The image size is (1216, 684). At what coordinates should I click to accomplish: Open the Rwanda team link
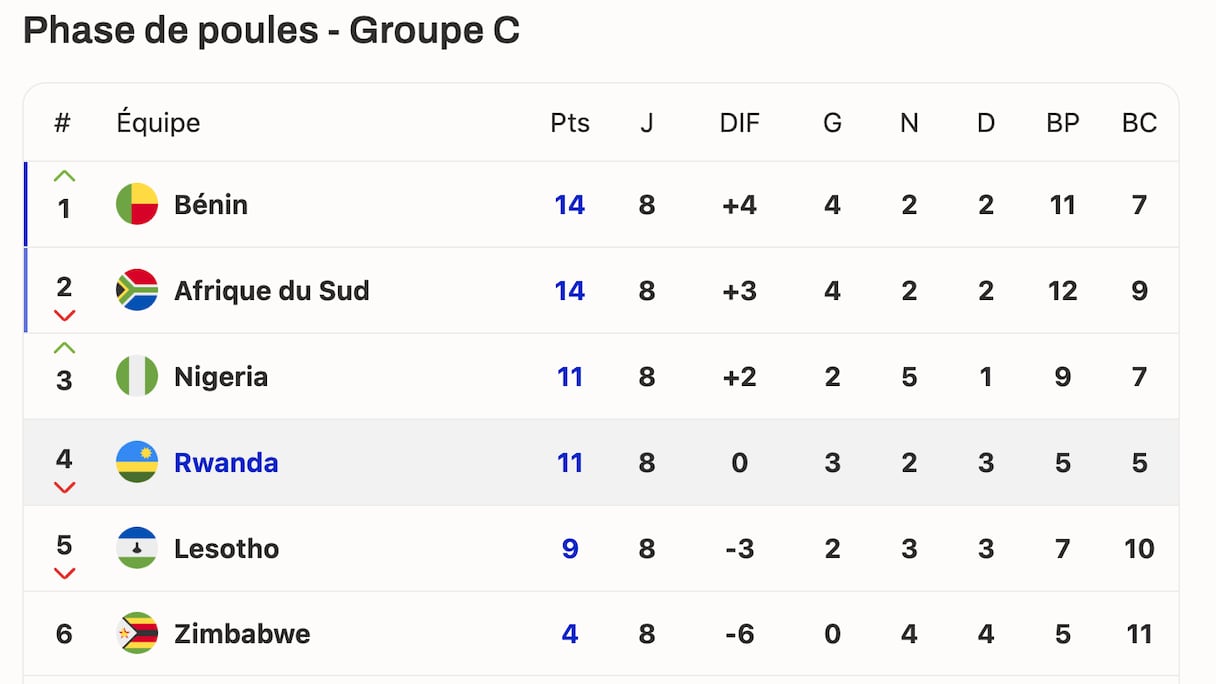(226, 462)
